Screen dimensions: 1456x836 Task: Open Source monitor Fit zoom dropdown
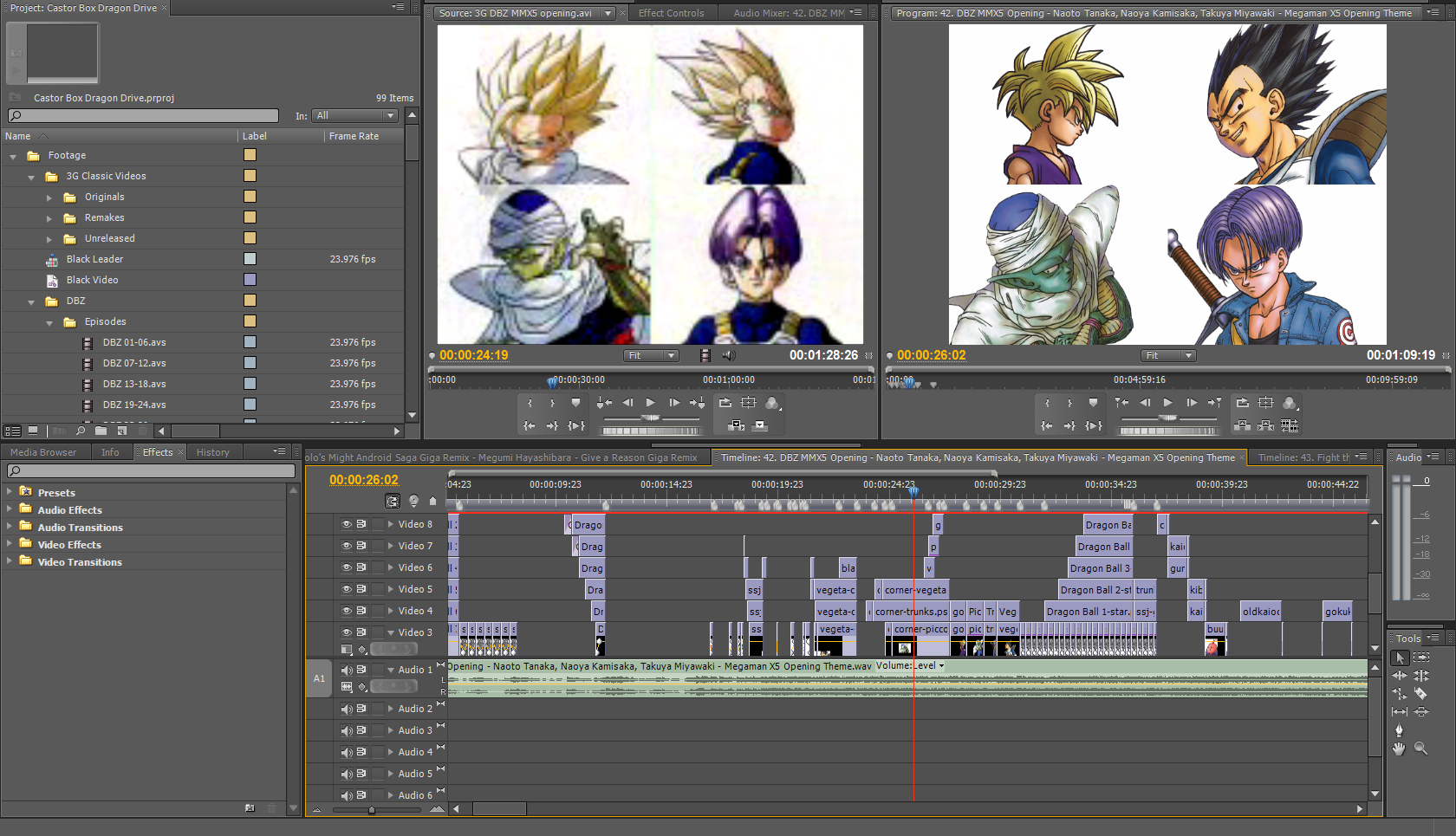tap(651, 355)
